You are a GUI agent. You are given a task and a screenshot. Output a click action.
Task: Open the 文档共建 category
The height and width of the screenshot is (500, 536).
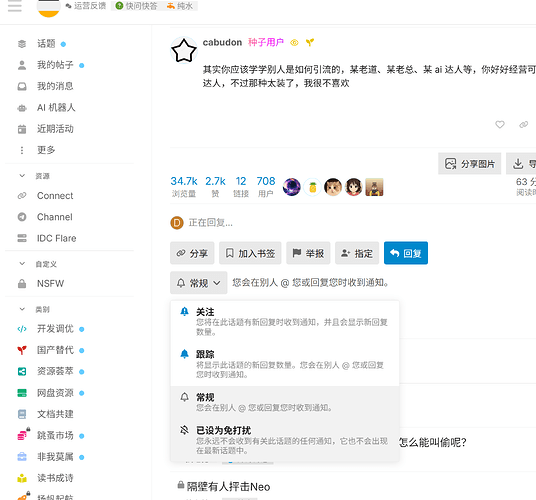(x=55, y=414)
